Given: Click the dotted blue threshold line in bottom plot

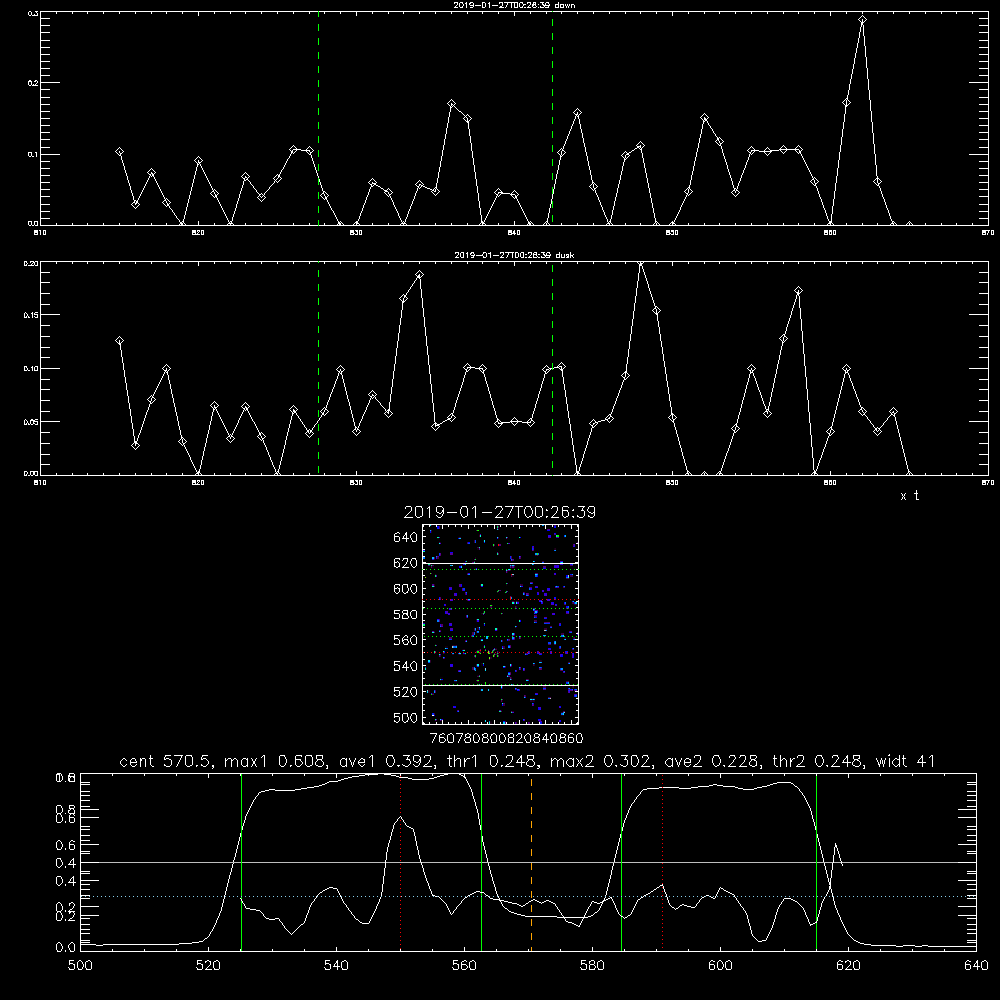Looking at the screenshot, I should click(x=528, y=897).
